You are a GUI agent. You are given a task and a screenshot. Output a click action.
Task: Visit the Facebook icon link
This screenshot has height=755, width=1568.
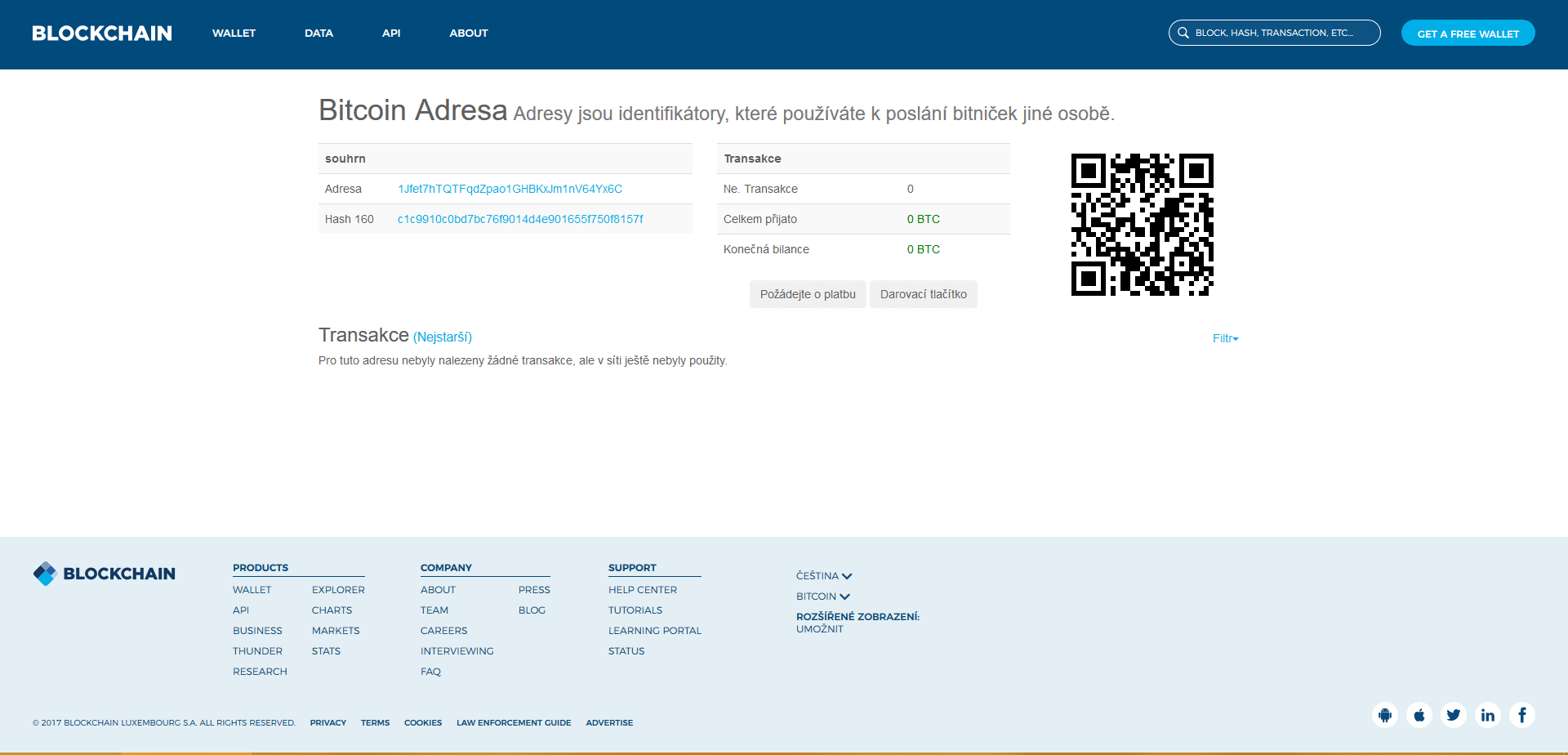1522,716
